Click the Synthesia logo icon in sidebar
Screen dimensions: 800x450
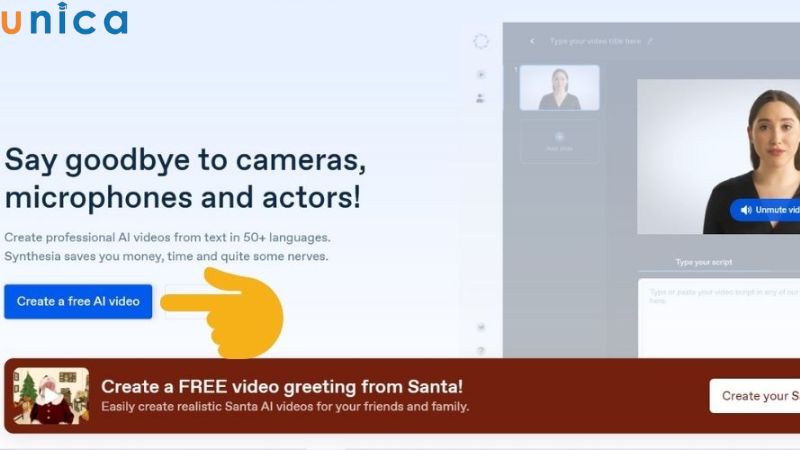coord(481,41)
